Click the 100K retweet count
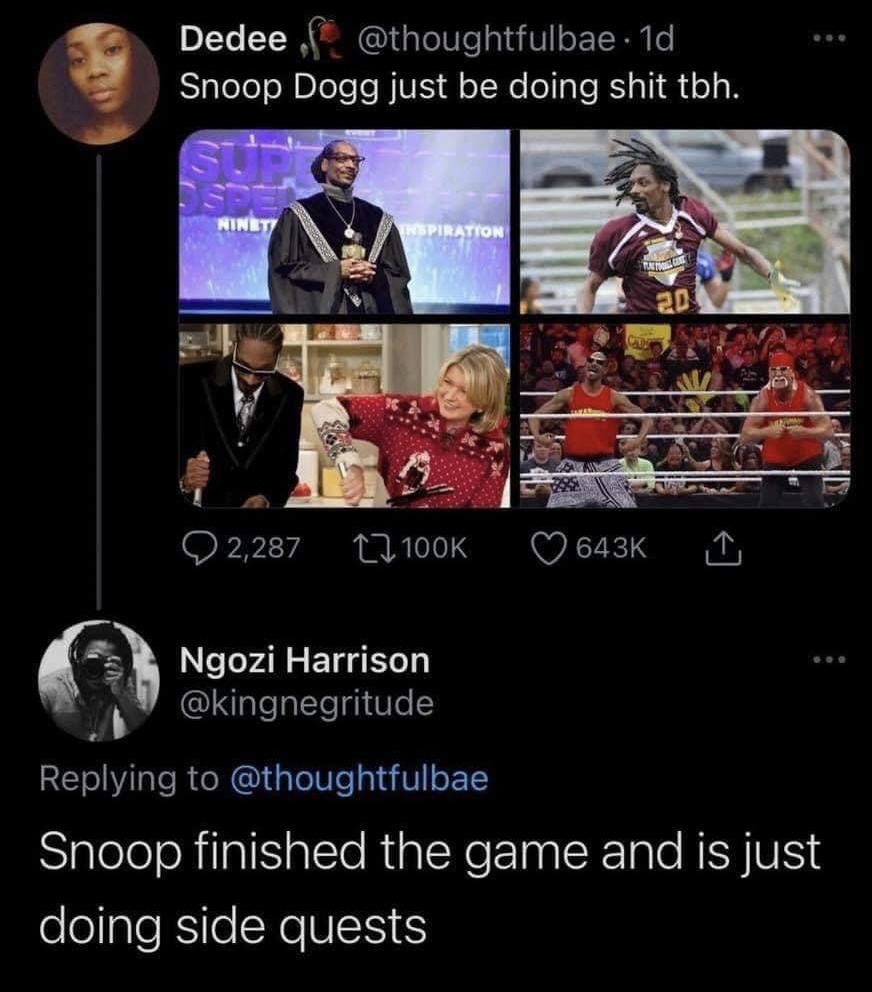This screenshot has height=992, width=872. 435,548
